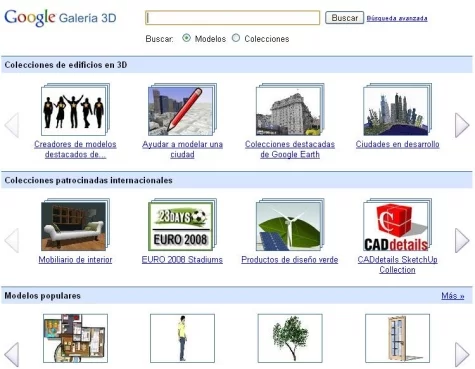Click the Galería 3D title text

click(x=88, y=18)
